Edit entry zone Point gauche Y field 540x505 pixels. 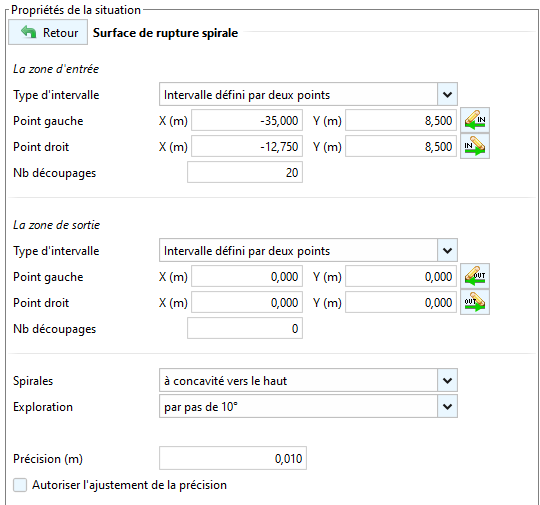(401, 120)
